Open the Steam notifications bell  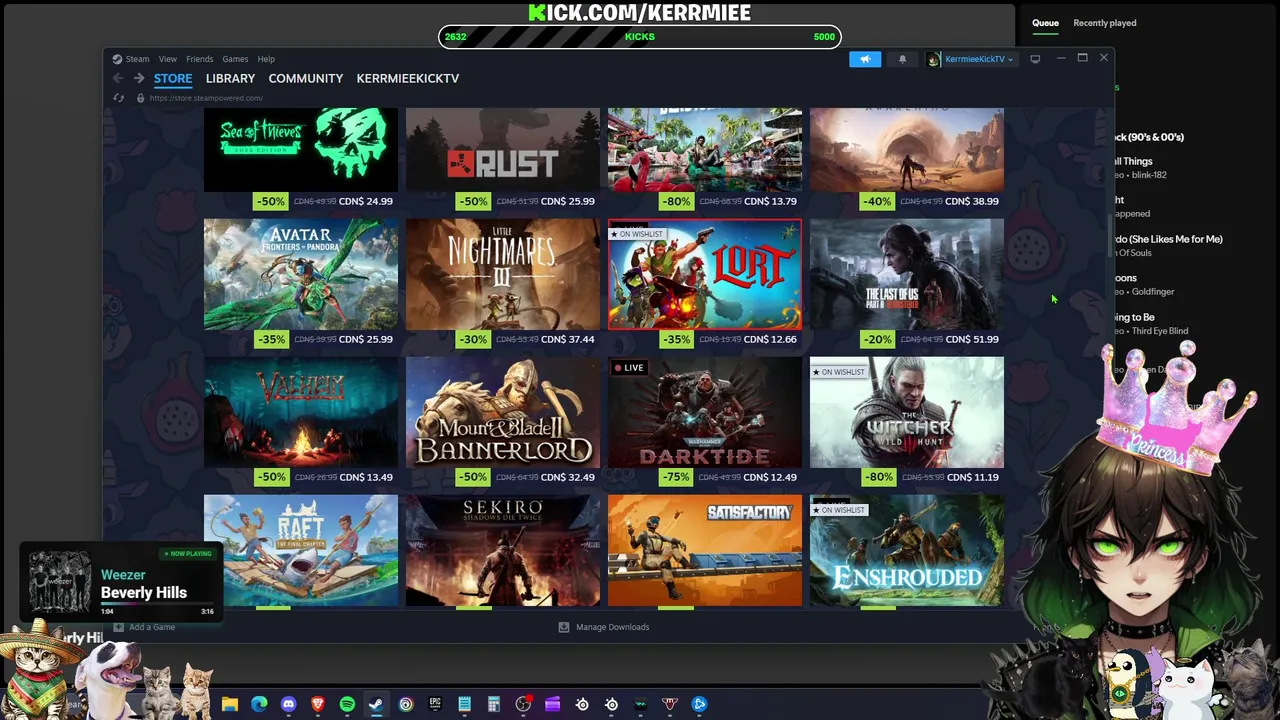[902, 59]
